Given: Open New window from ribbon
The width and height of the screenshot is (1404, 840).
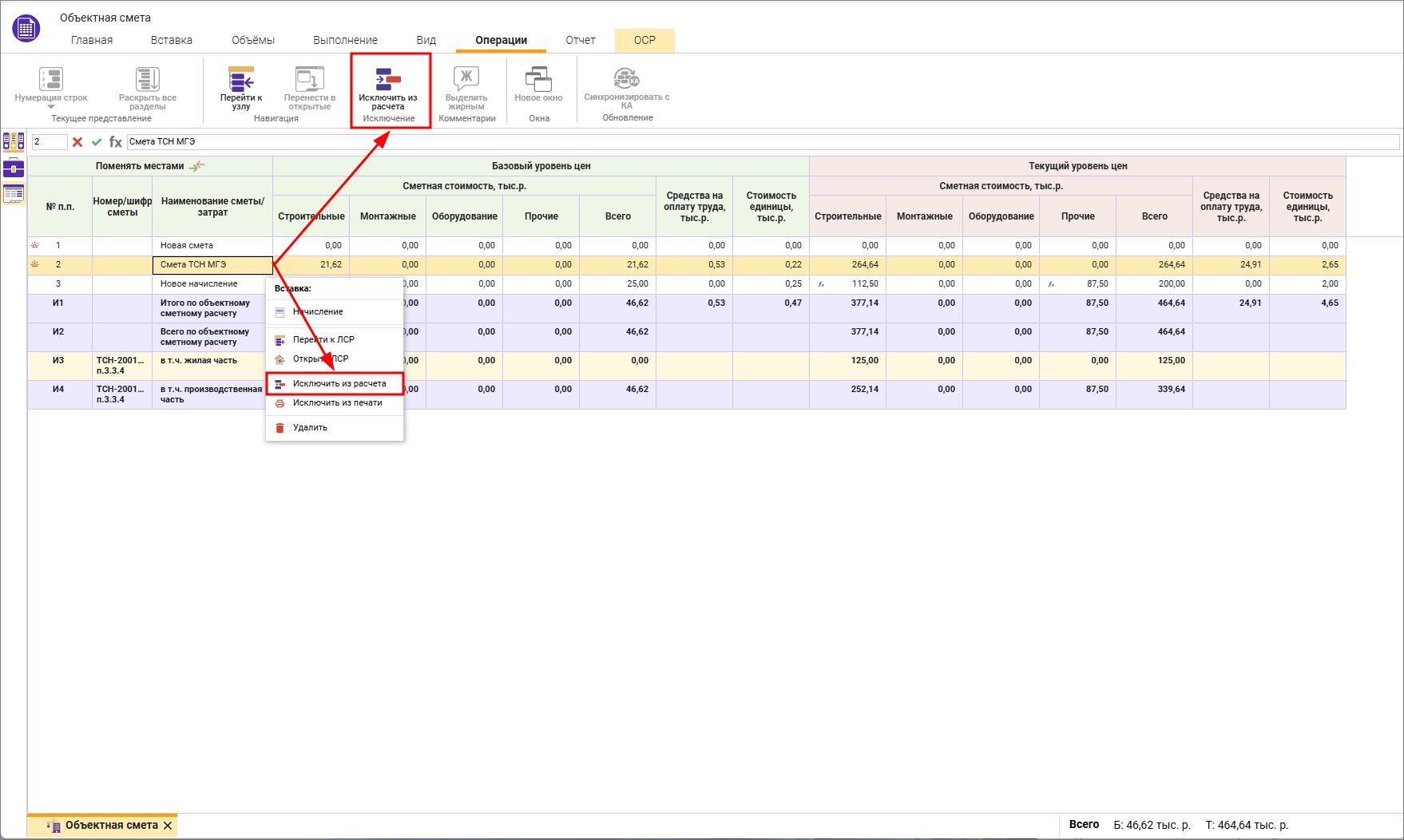Looking at the screenshot, I should pyautogui.click(x=538, y=80).
